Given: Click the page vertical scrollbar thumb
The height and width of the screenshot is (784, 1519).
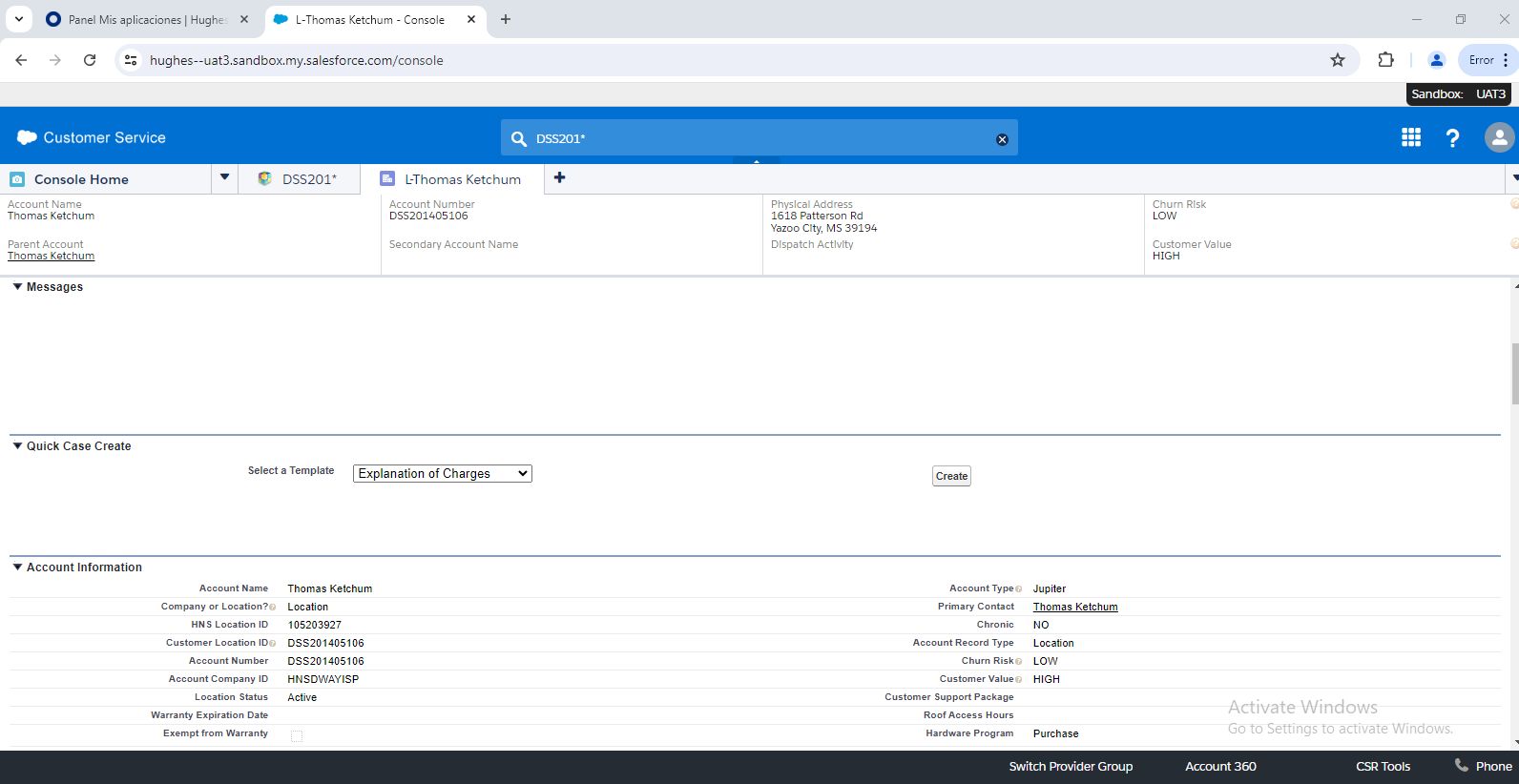Looking at the screenshot, I should click(1514, 374).
